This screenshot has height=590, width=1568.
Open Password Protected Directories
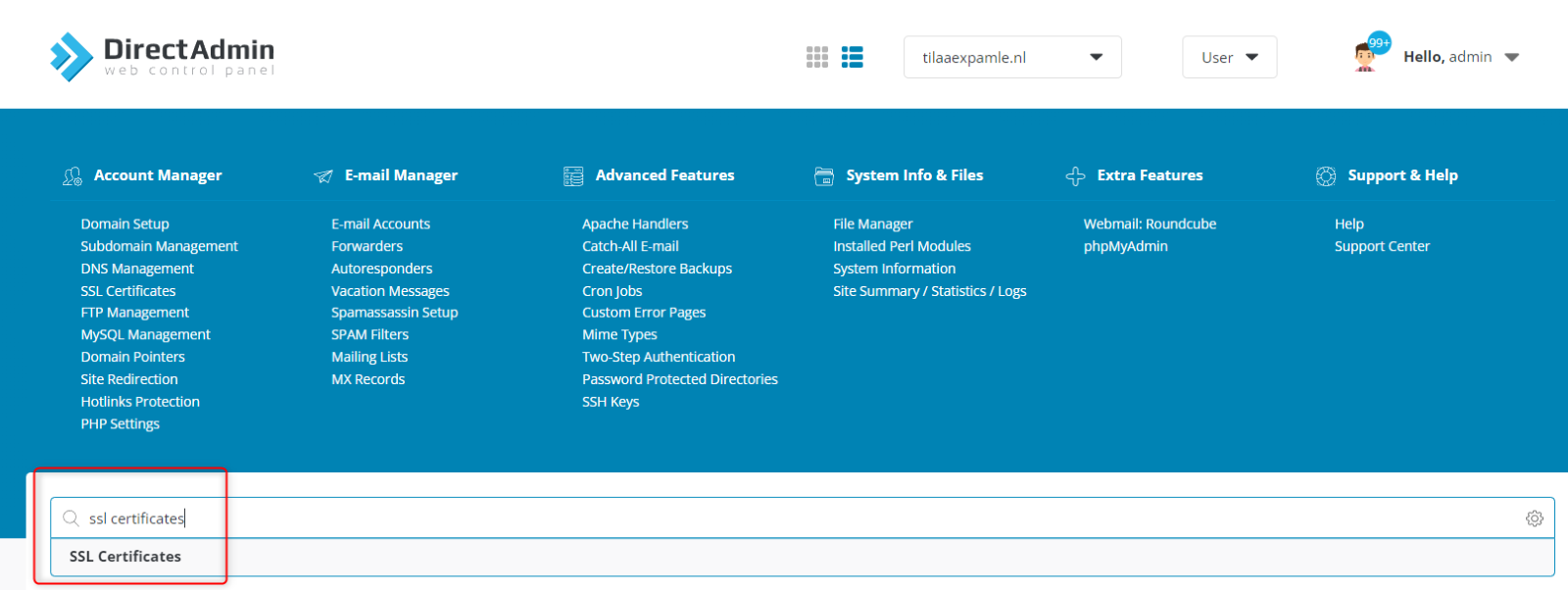(680, 379)
